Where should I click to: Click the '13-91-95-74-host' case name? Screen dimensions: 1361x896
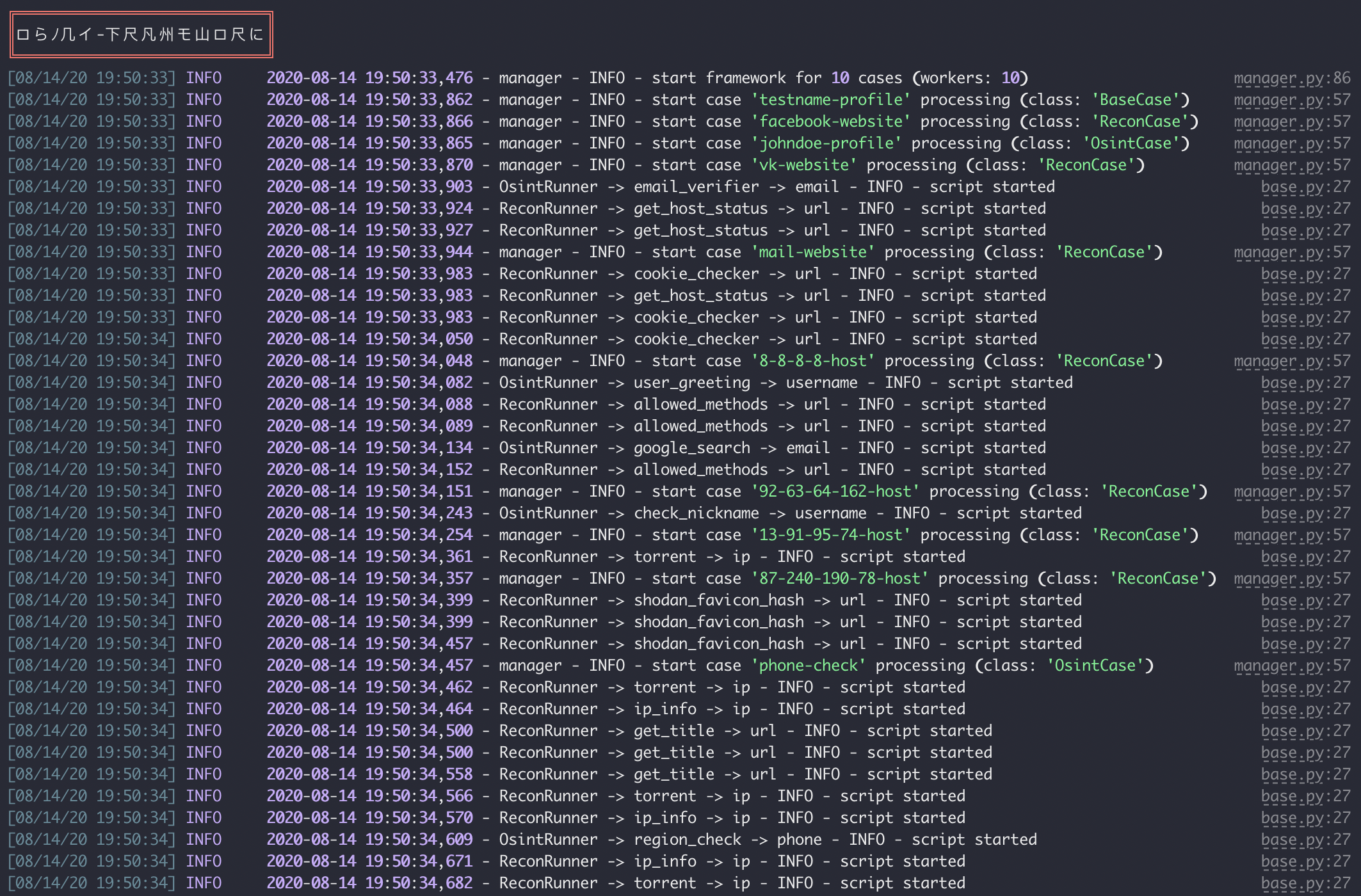[x=830, y=535]
